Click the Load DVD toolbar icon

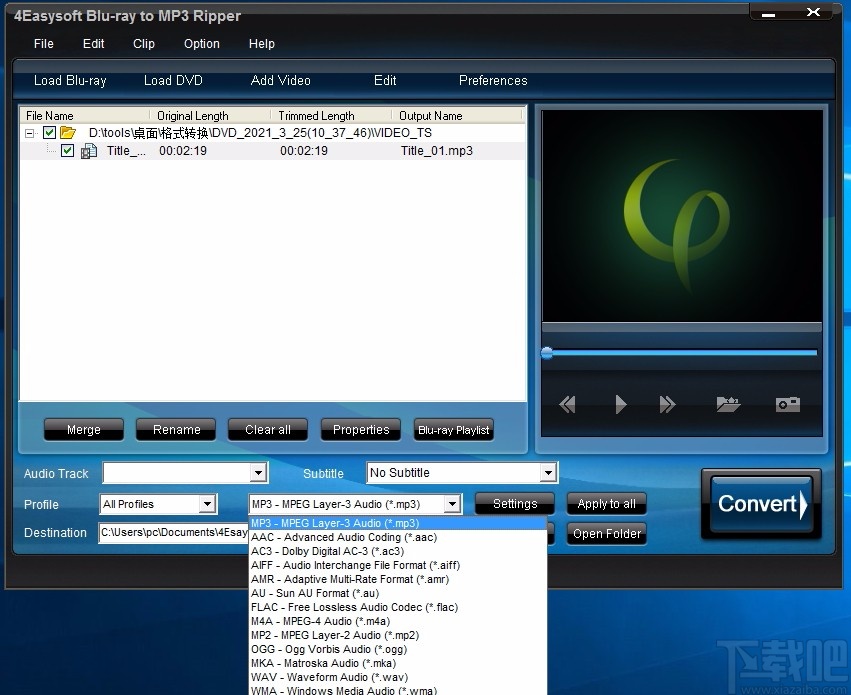pos(173,81)
